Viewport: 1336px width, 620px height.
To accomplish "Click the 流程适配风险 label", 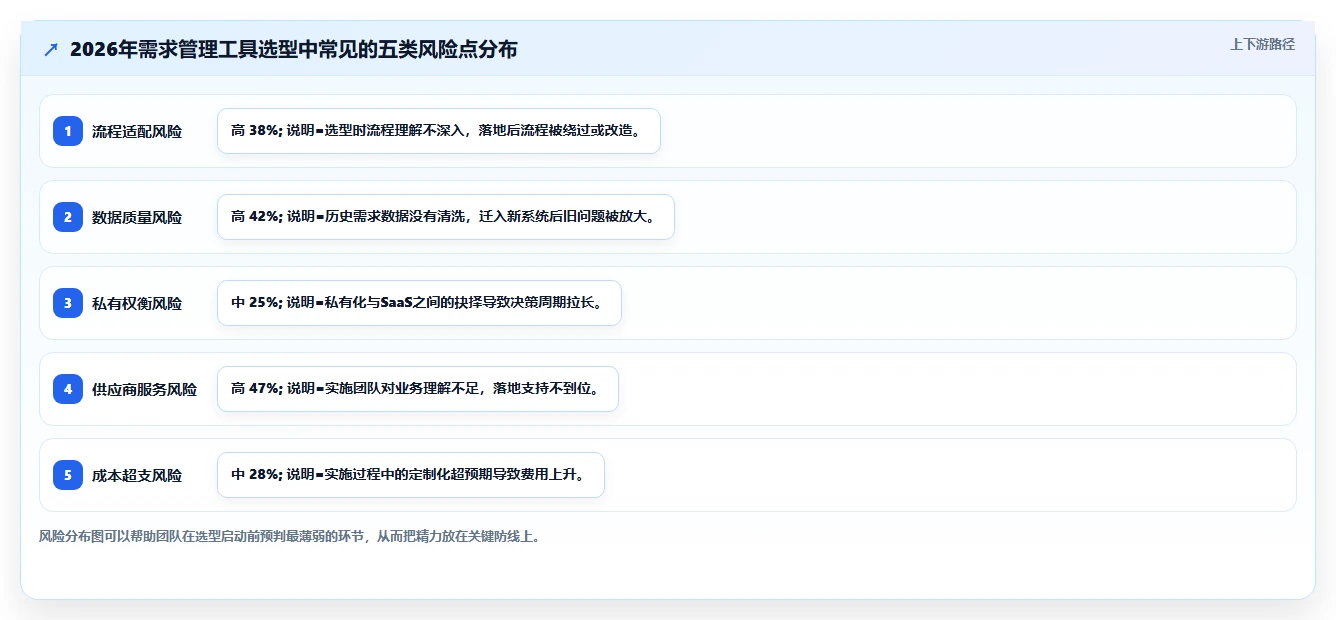I will click(x=137, y=131).
